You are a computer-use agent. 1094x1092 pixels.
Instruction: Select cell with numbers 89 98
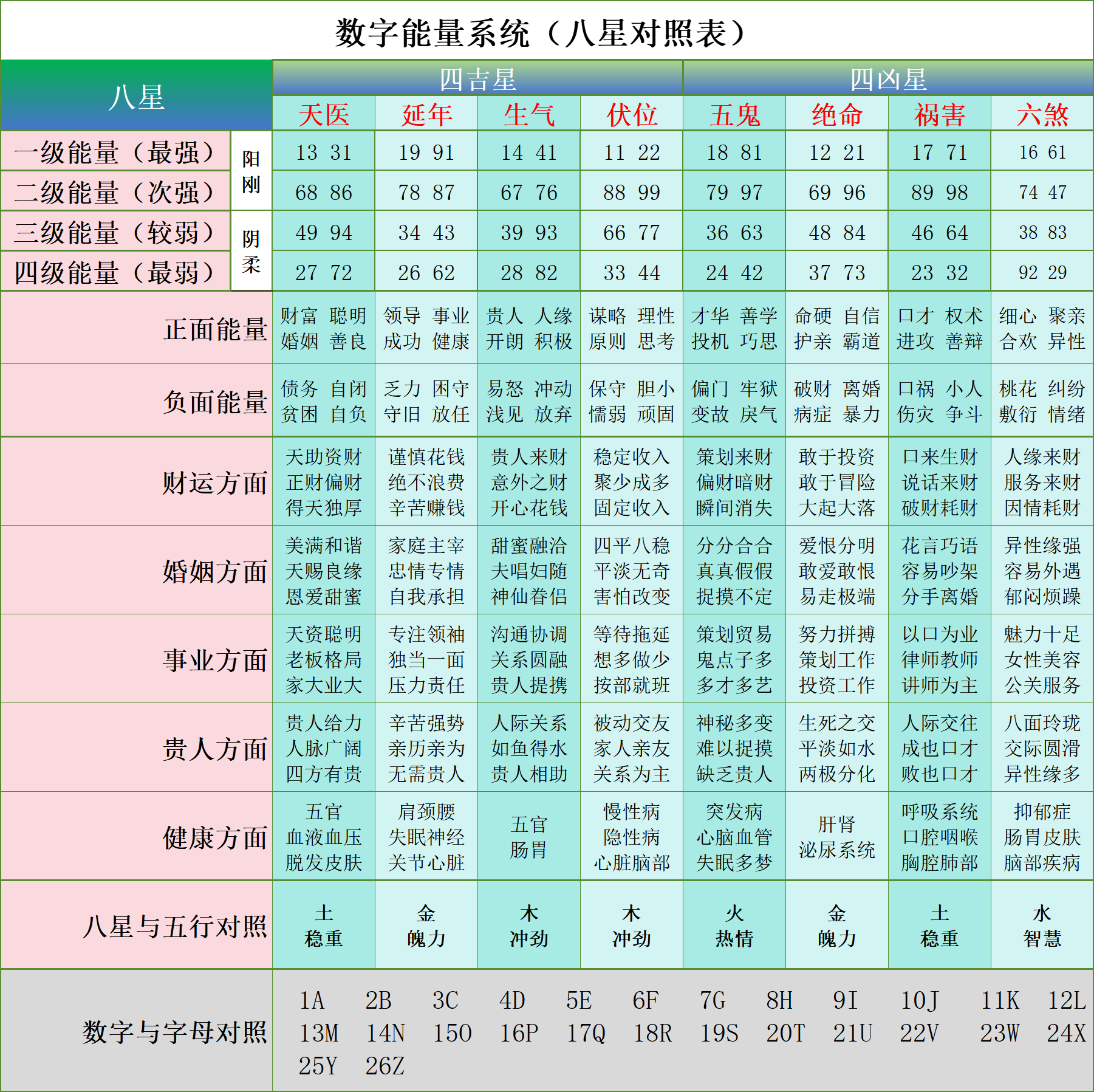pyautogui.click(x=940, y=191)
